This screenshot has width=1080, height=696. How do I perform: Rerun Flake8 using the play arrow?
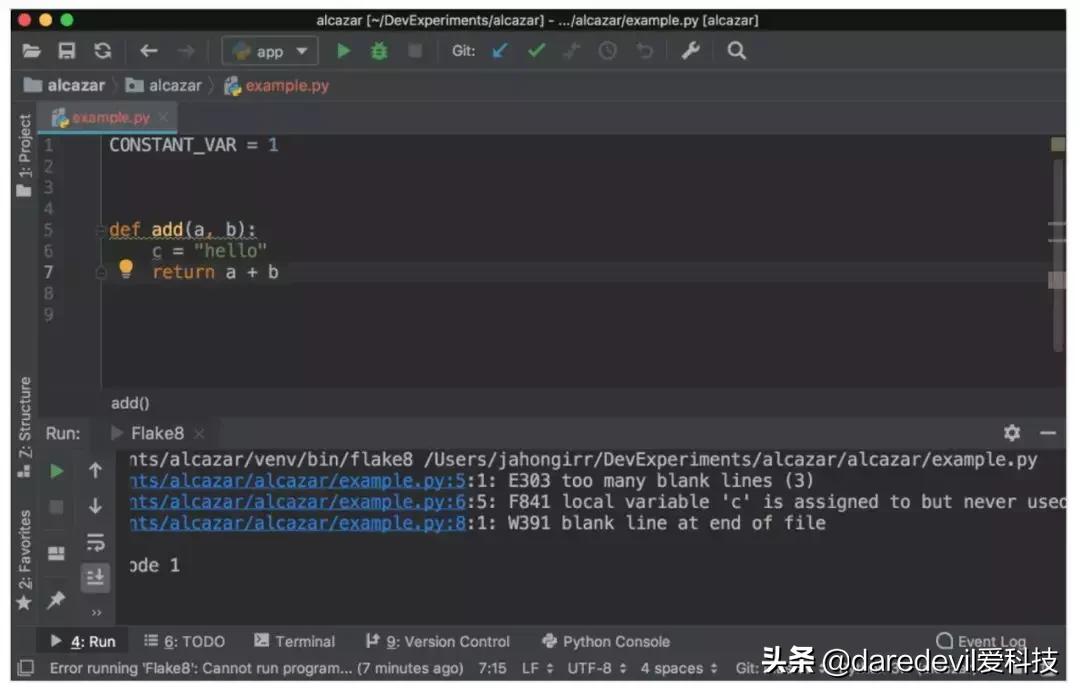(56, 470)
